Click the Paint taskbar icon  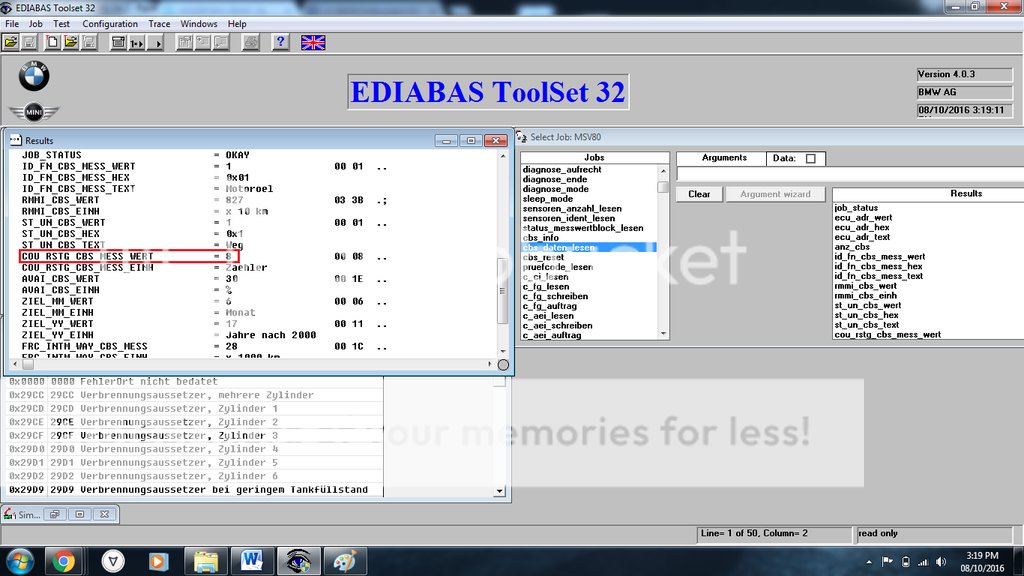pyautogui.click(x=344, y=562)
